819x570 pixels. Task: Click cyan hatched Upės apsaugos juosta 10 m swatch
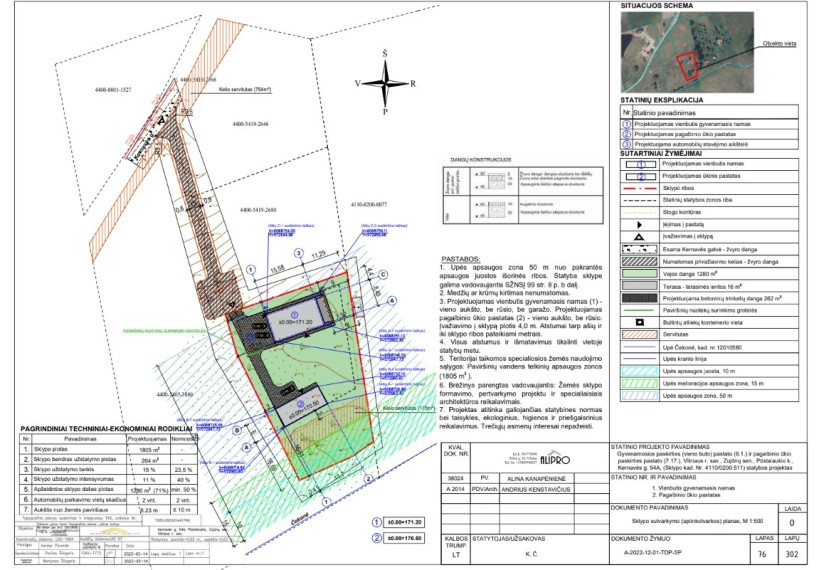pyautogui.click(x=639, y=371)
